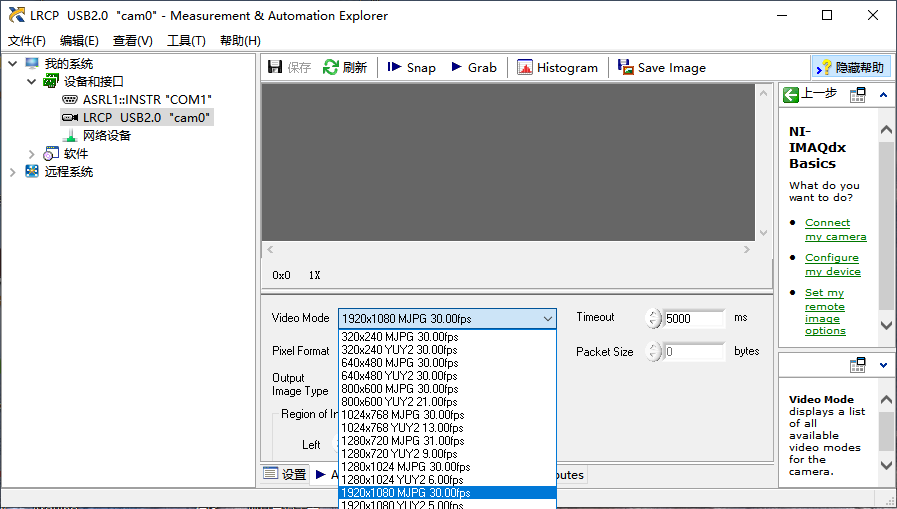Select 1280x720 YUY2 9.00fps video mode
Viewport: 897px width, 509px height.
point(447,454)
